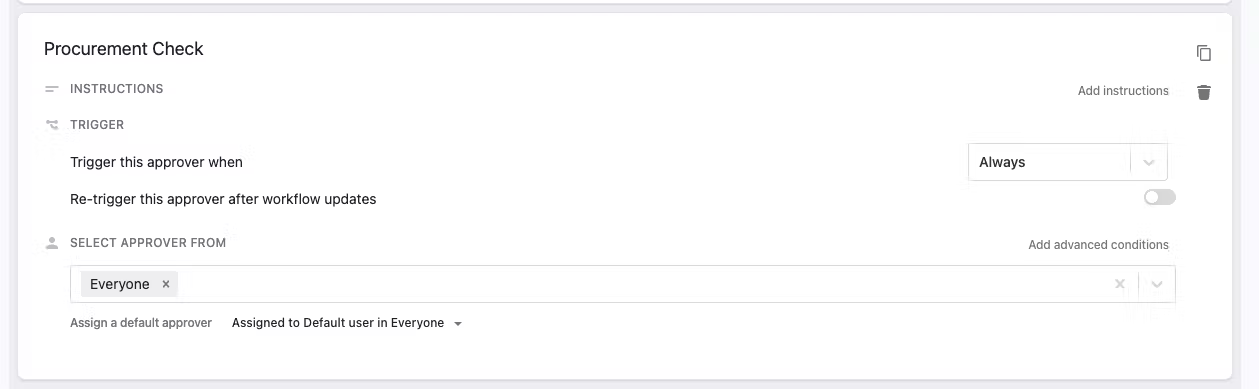This screenshot has width=1259, height=389.
Task: Click Add advanced conditions link
Action: [1098, 245]
